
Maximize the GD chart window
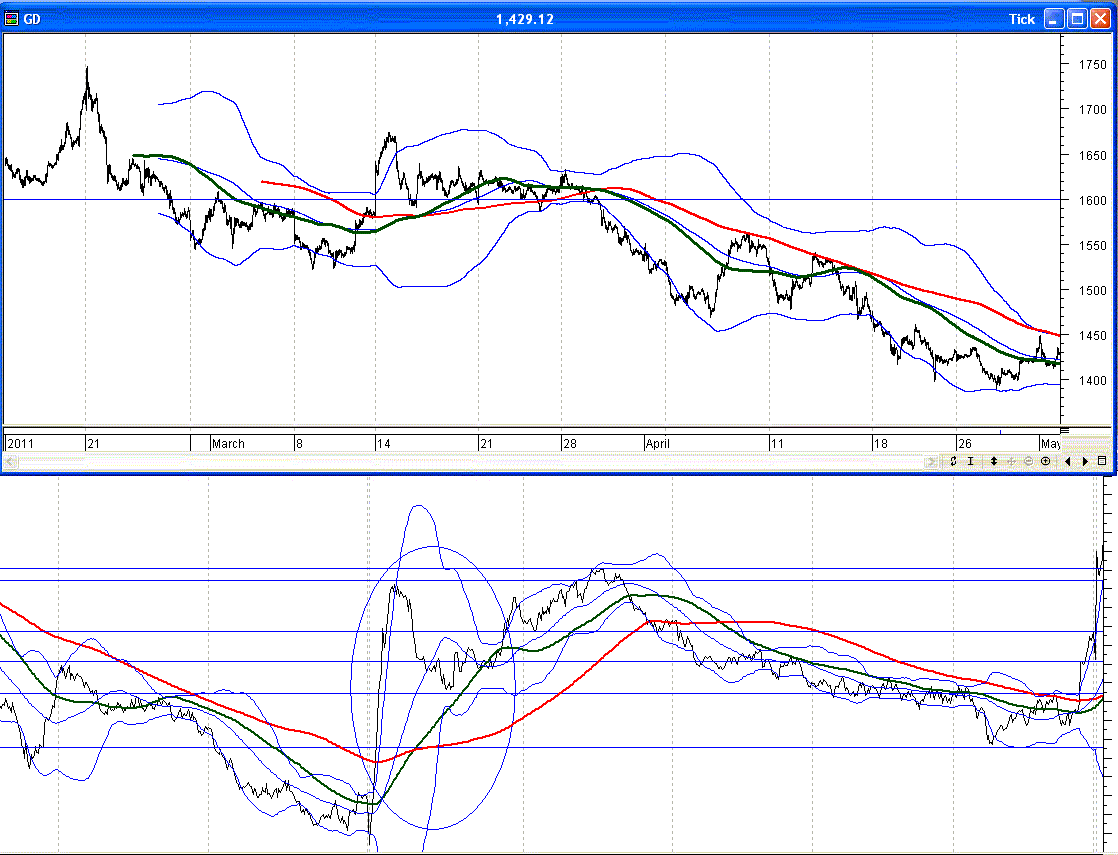[1077, 19]
